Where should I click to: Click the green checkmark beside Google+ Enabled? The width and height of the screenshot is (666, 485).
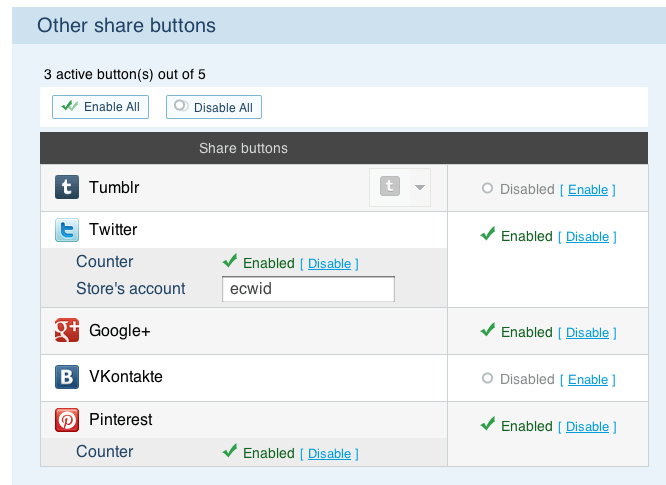point(488,331)
